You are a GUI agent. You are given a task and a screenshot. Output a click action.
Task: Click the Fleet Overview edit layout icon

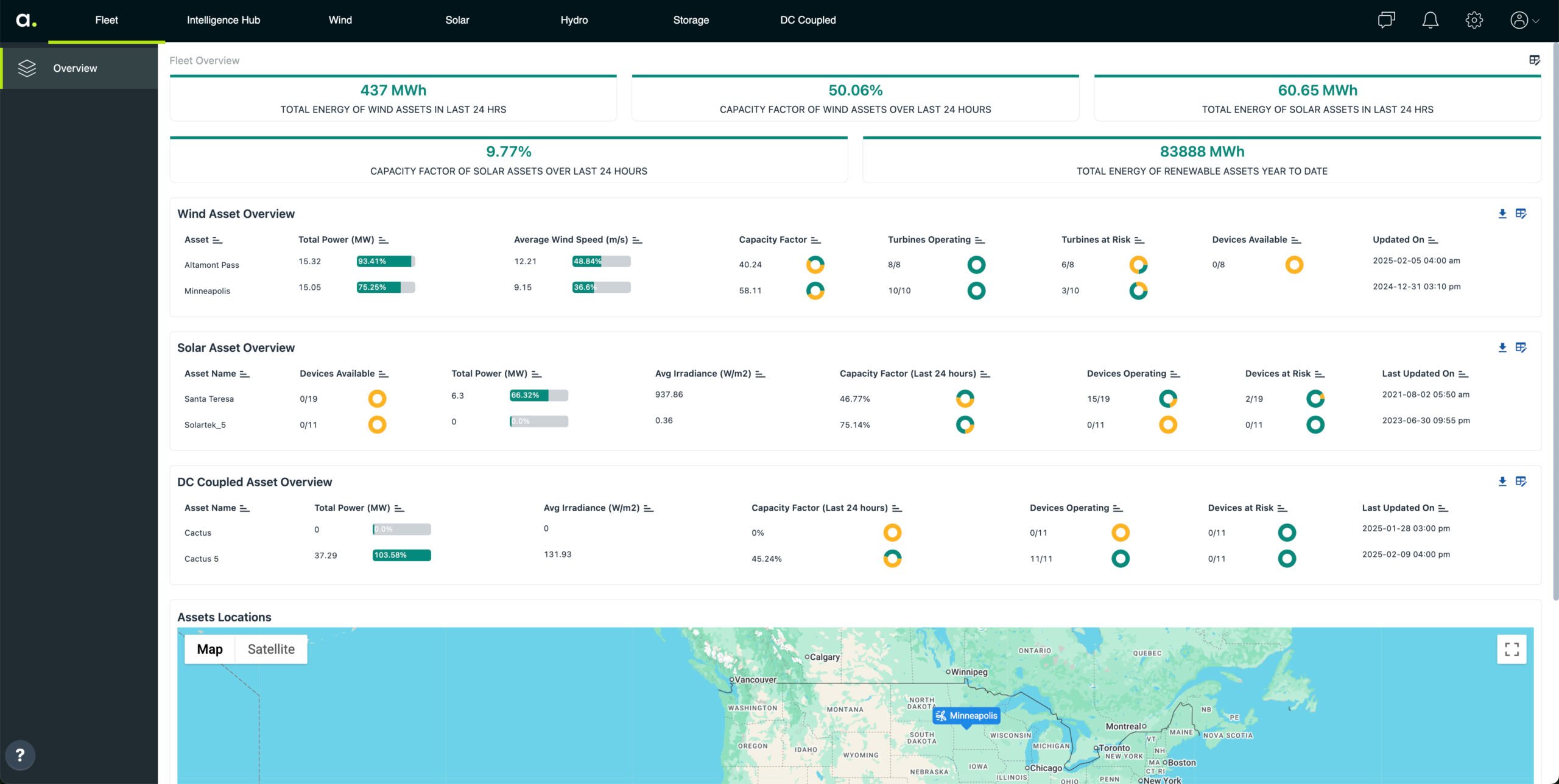(1534, 60)
